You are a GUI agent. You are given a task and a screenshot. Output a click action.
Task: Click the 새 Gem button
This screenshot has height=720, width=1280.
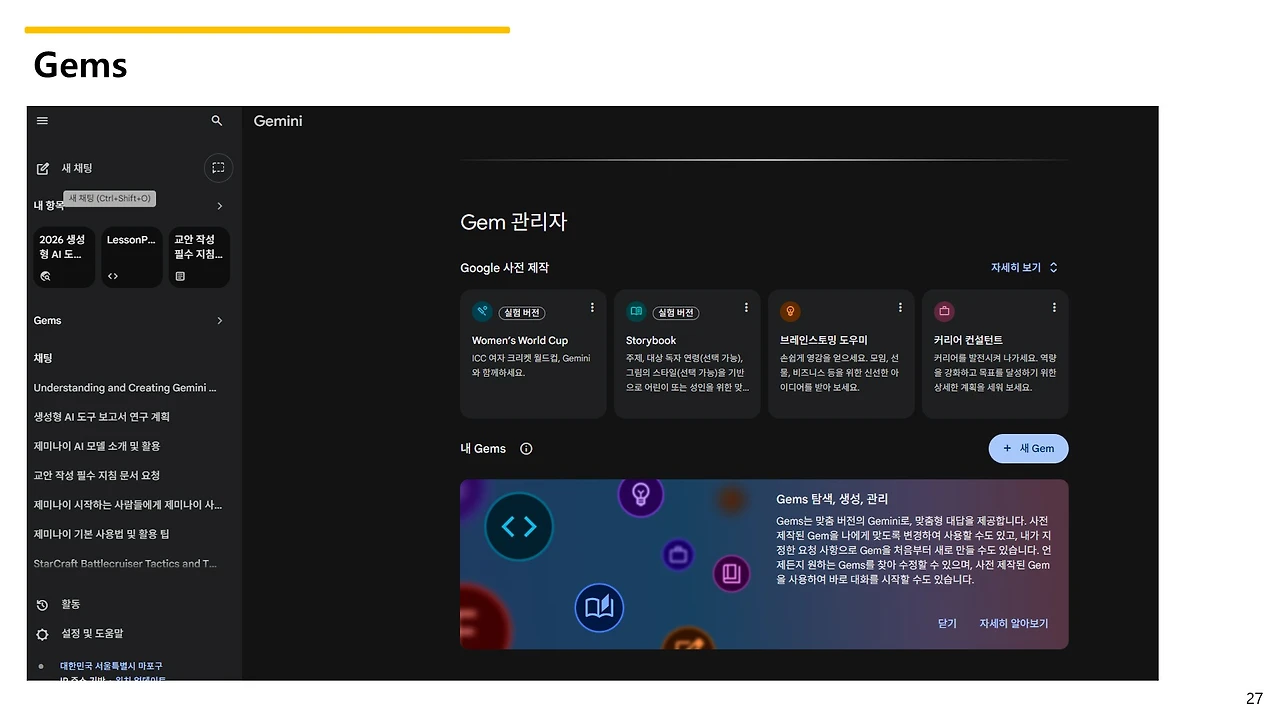(1028, 448)
